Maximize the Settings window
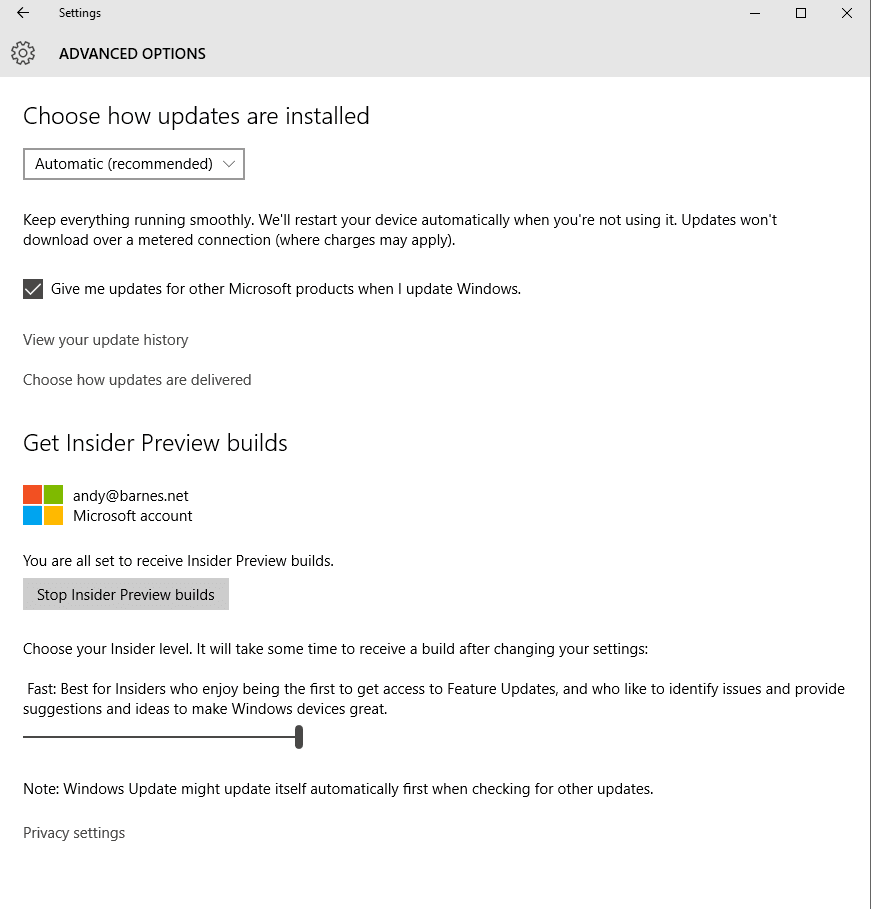 click(x=801, y=13)
